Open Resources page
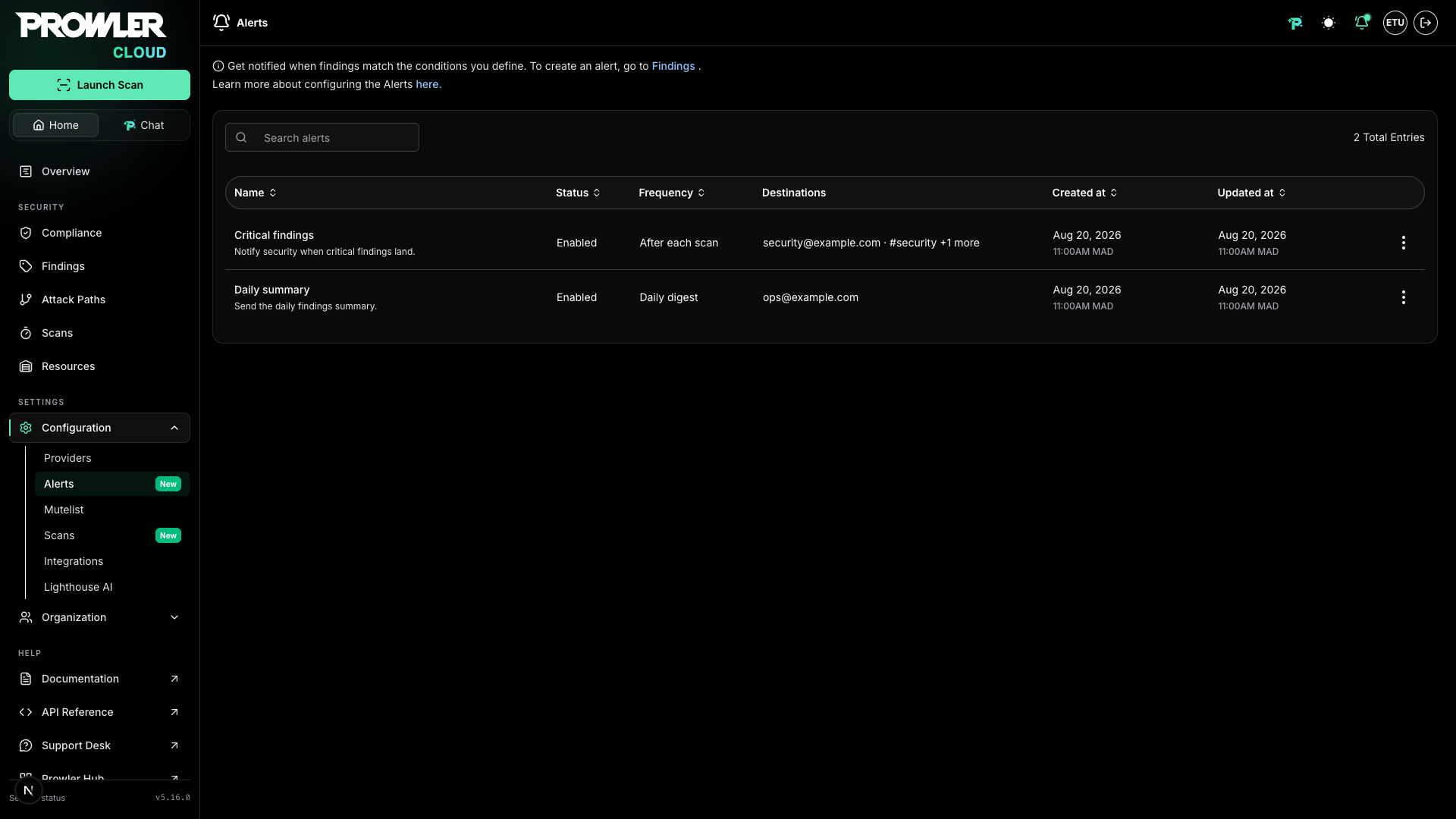The height and width of the screenshot is (819, 1456). pos(99,366)
